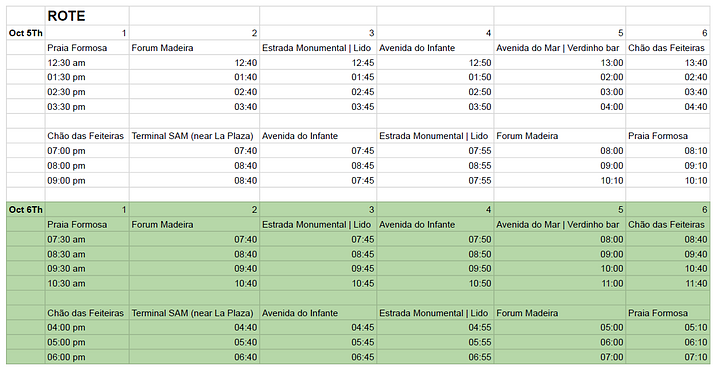The width and height of the screenshot is (720, 372).
Task: Select the 05:00 pm departure cell
Action: (87, 342)
